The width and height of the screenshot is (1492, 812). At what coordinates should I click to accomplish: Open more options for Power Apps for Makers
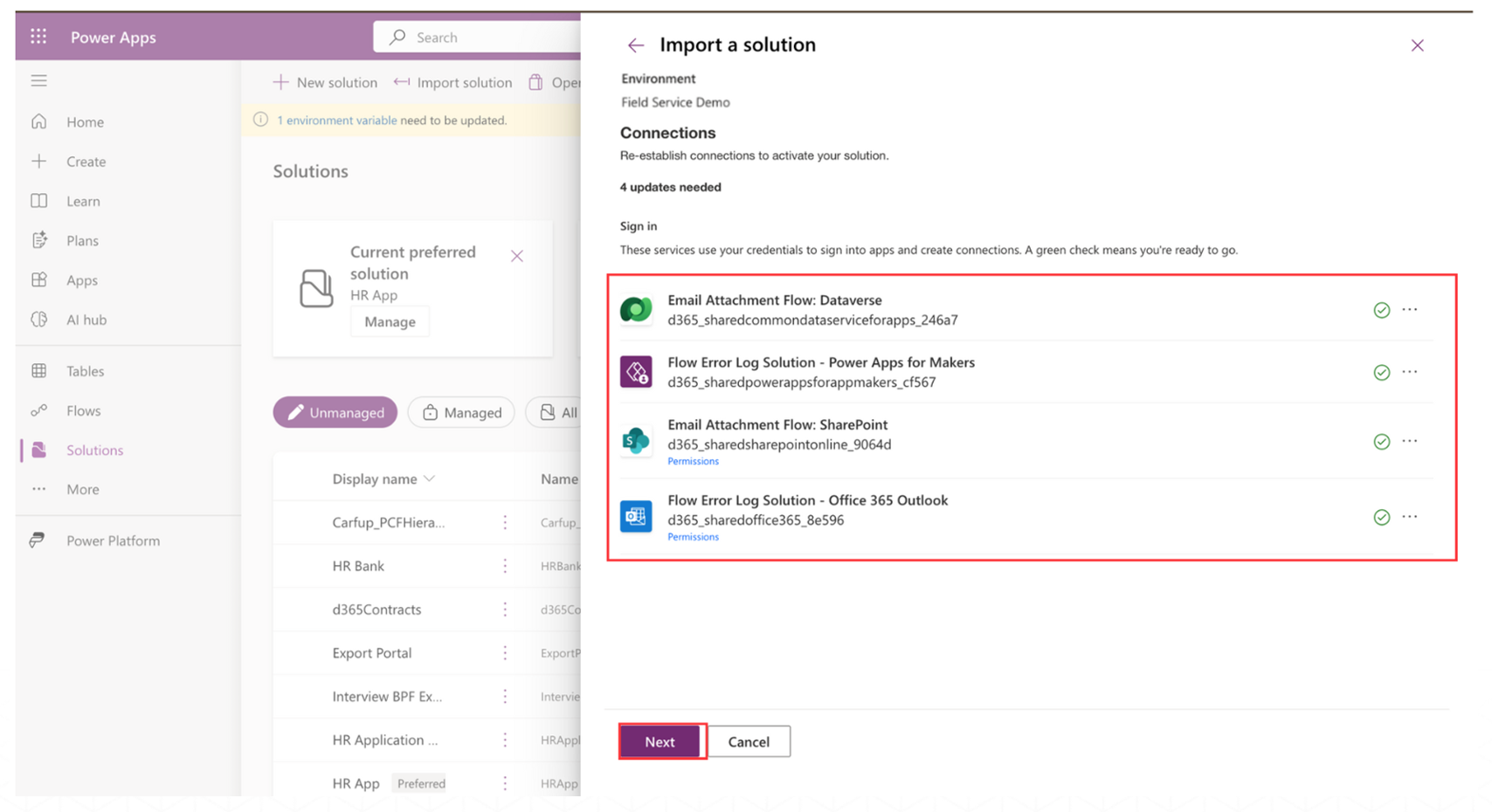(1410, 372)
